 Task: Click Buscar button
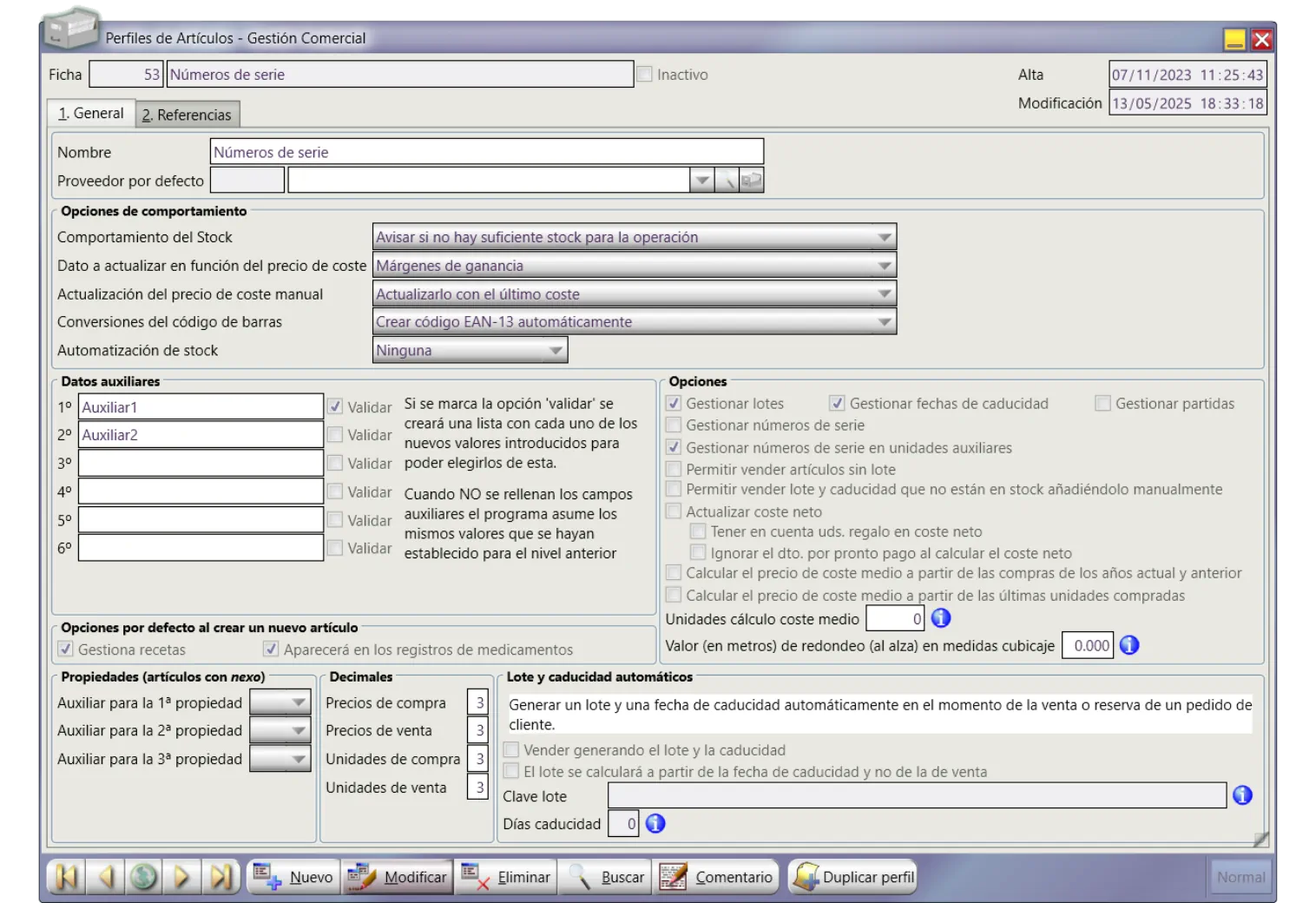tap(606, 877)
